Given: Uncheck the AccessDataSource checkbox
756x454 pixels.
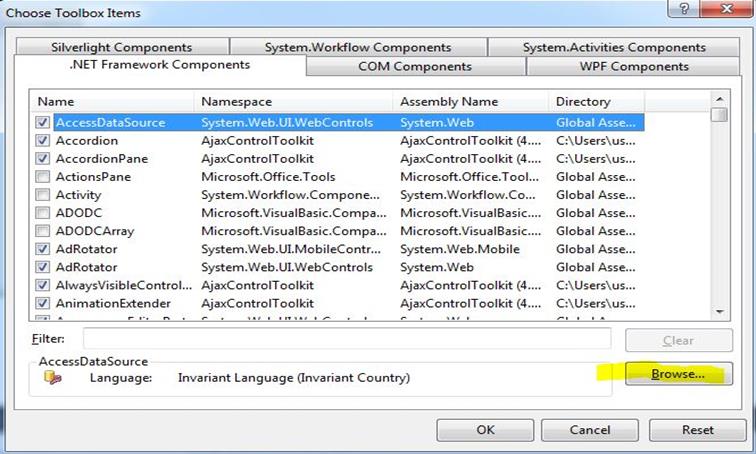Looking at the screenshot, I should point(42,122).
